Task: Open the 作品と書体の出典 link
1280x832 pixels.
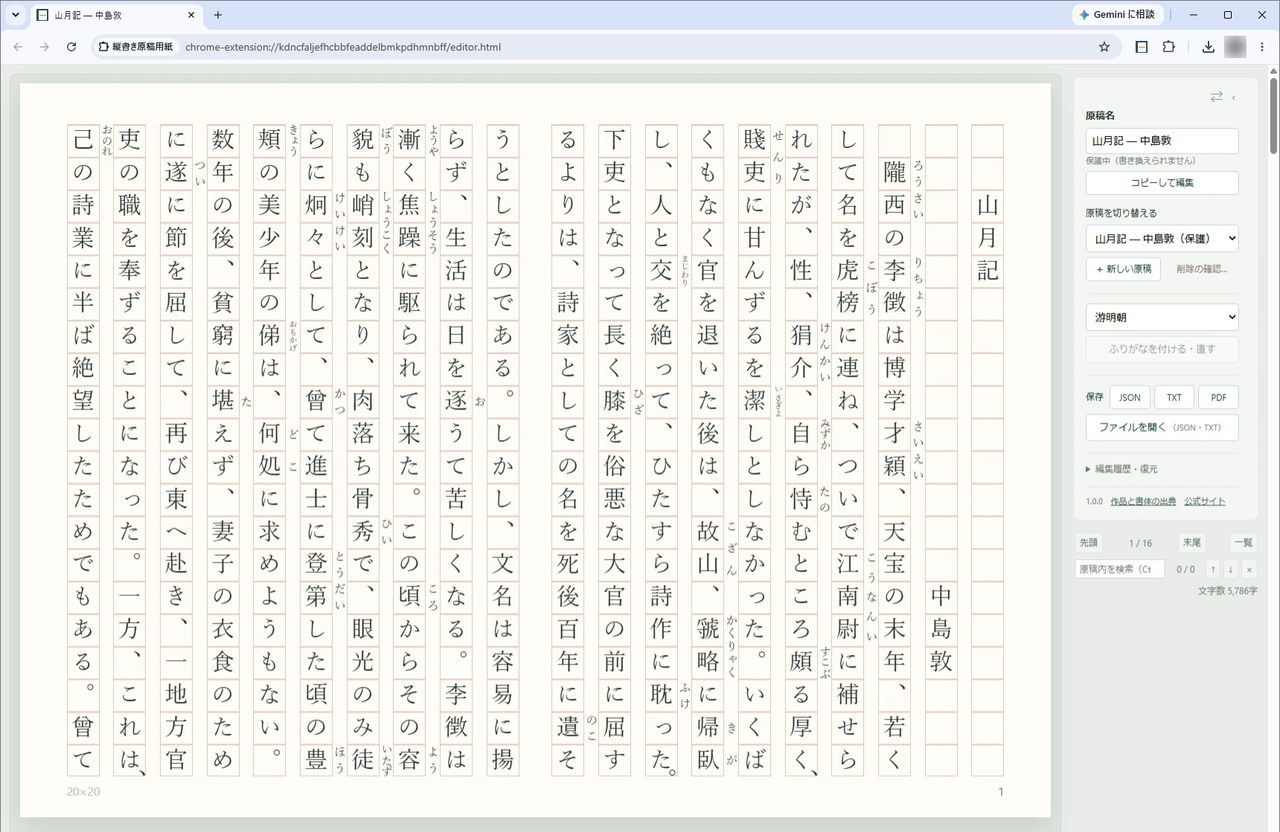Action: [1143, 501]
